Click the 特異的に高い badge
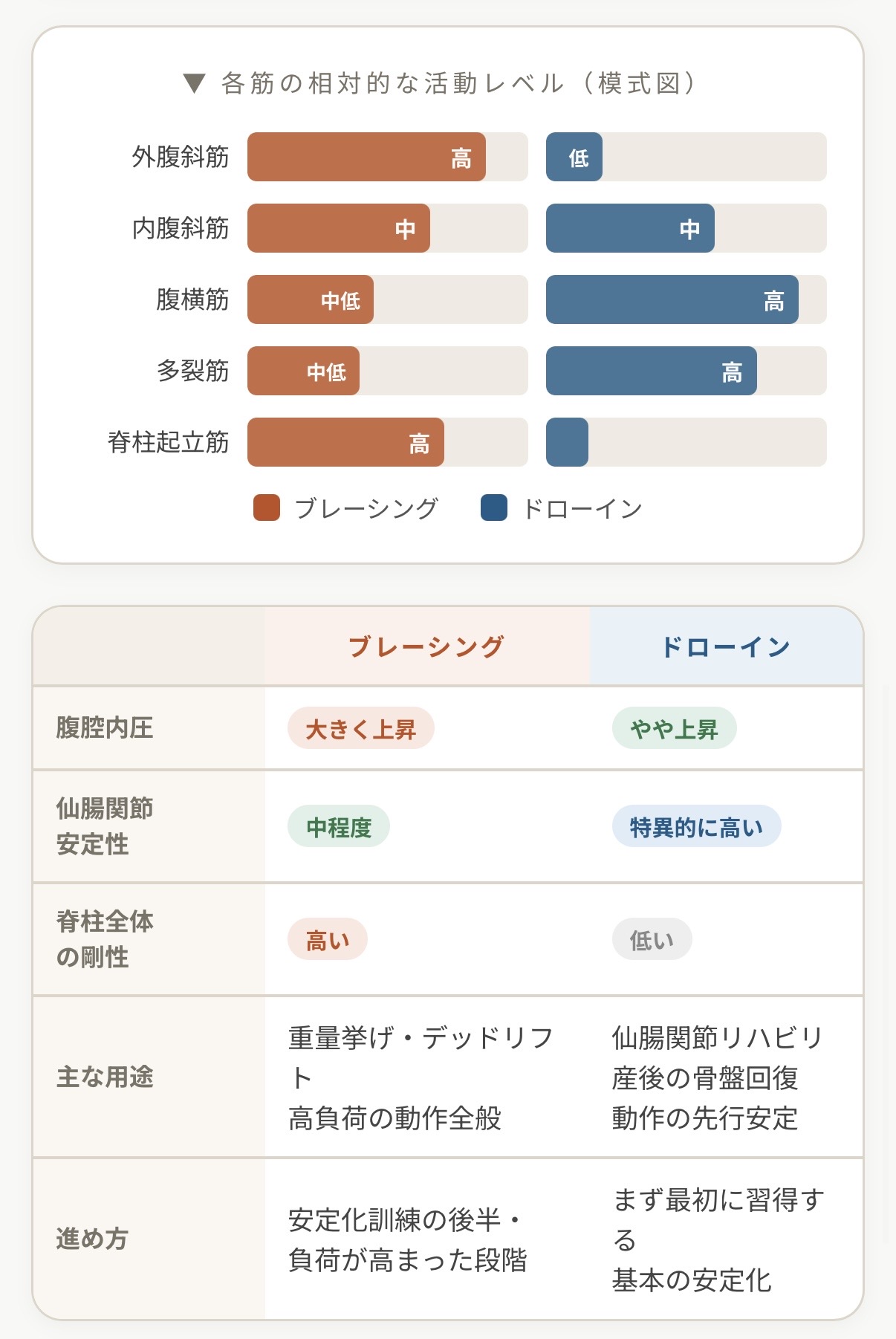This screenshot has height=1339, width=896. (696, 827)
